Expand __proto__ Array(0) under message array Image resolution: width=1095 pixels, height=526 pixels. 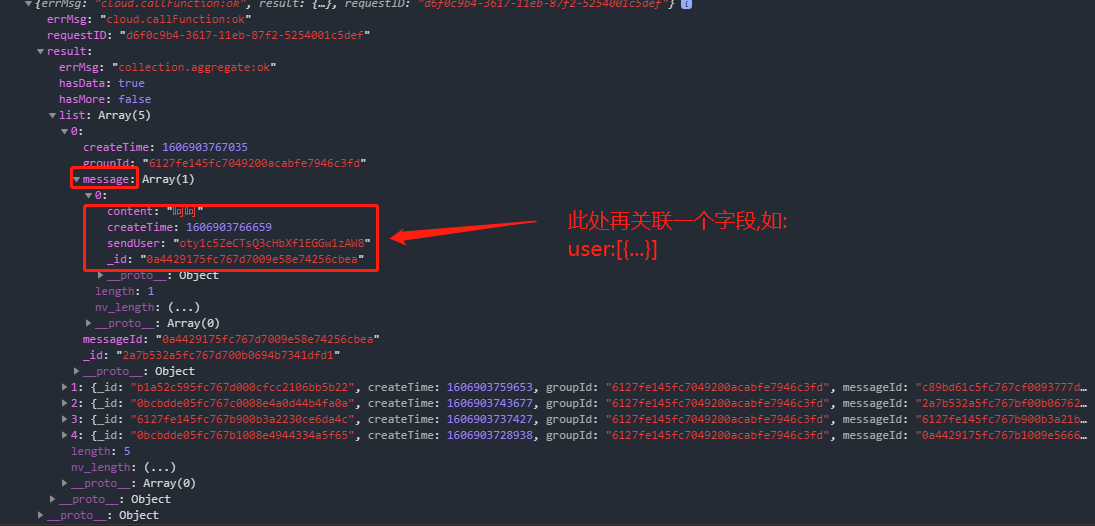pos(89,323)
